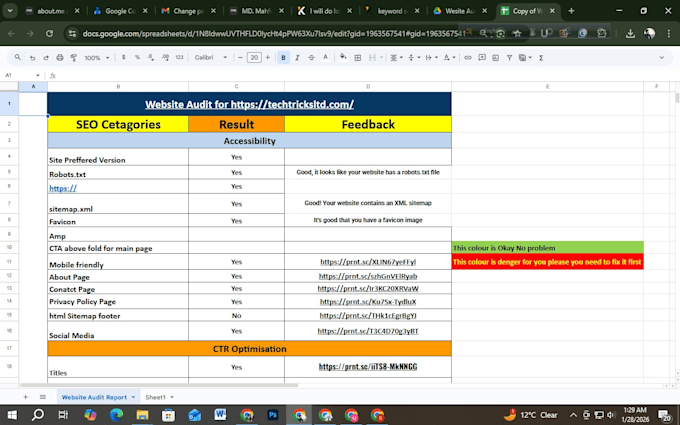Open vertical align dropdown
The height and width of the screenshot is (425, 680).
pos(414,58)
